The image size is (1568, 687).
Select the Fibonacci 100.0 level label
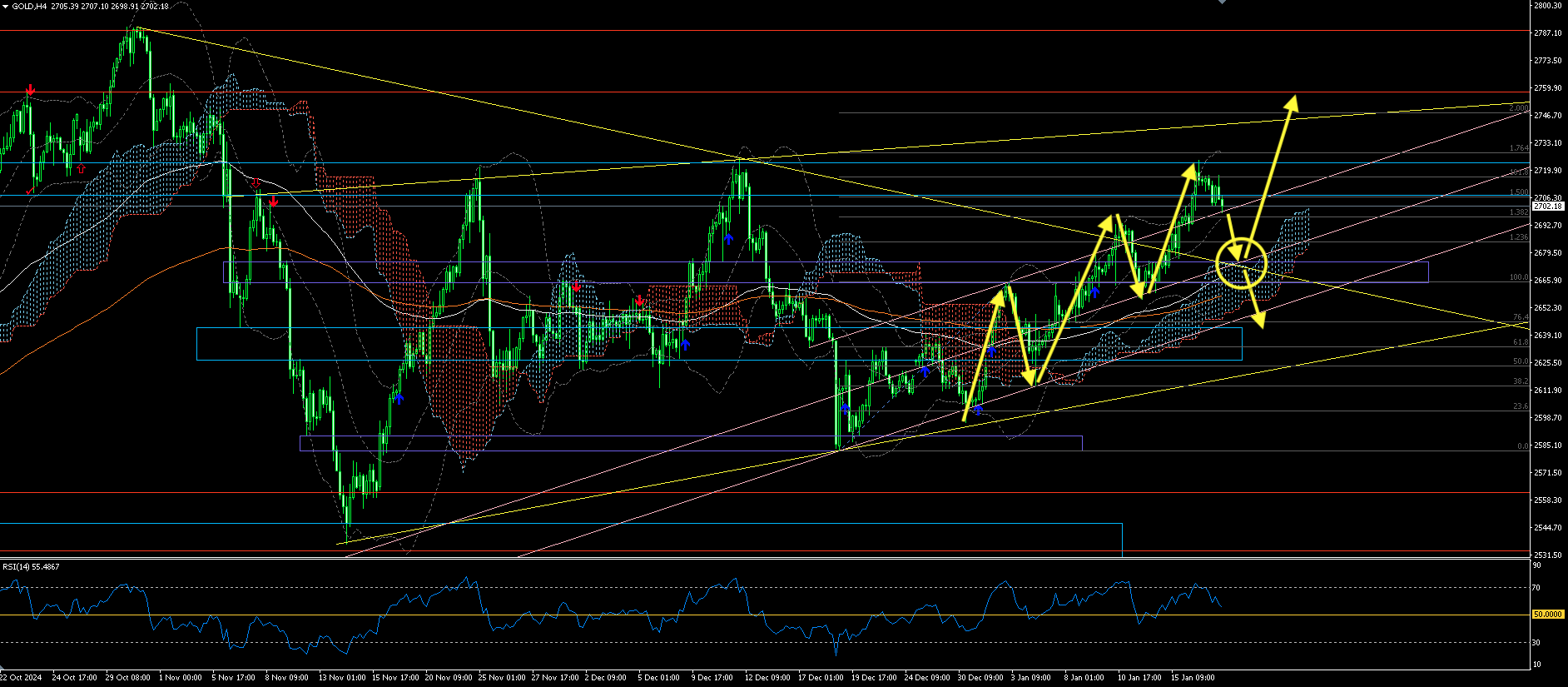[1519, 278]
